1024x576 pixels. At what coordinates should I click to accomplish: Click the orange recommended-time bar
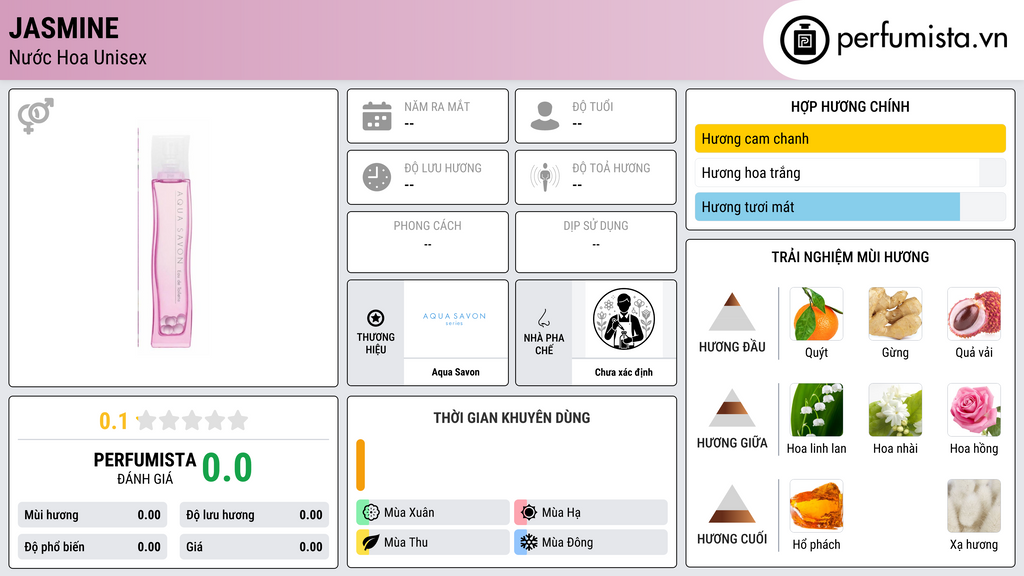click(360, 465)
